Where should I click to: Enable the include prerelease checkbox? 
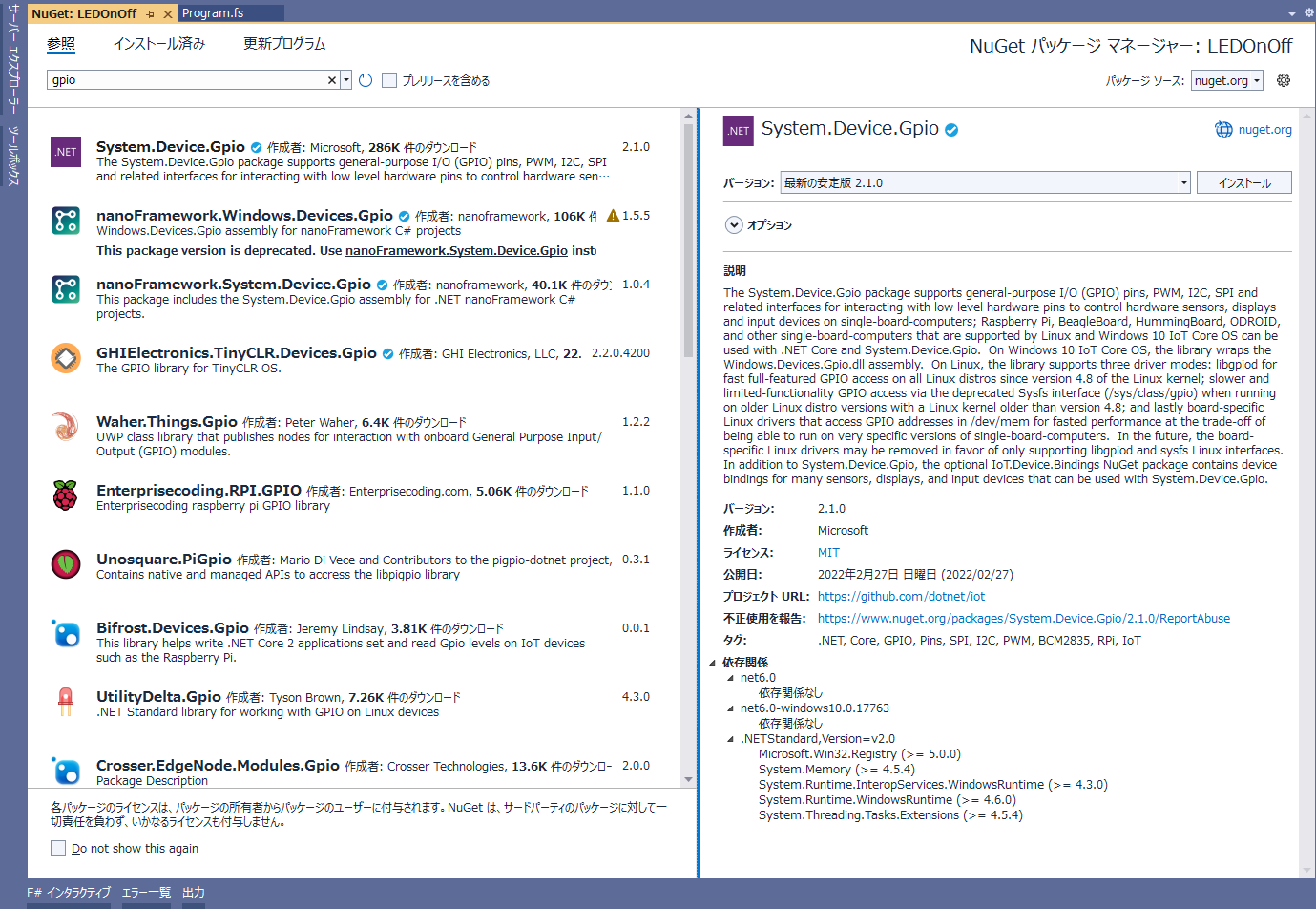pyautogui.click(x=389, y=80)
